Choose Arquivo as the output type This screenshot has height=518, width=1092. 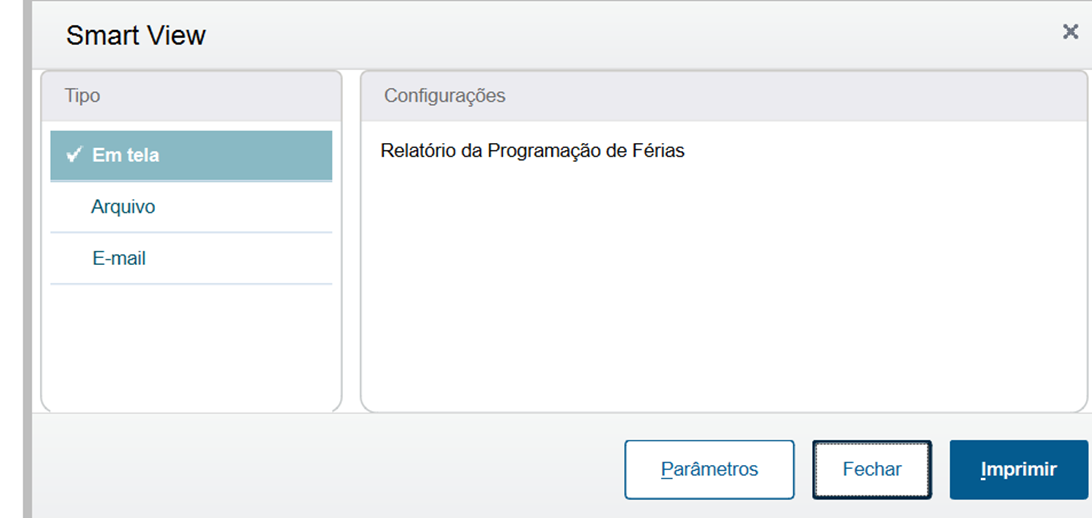click(x=123, y=207)
